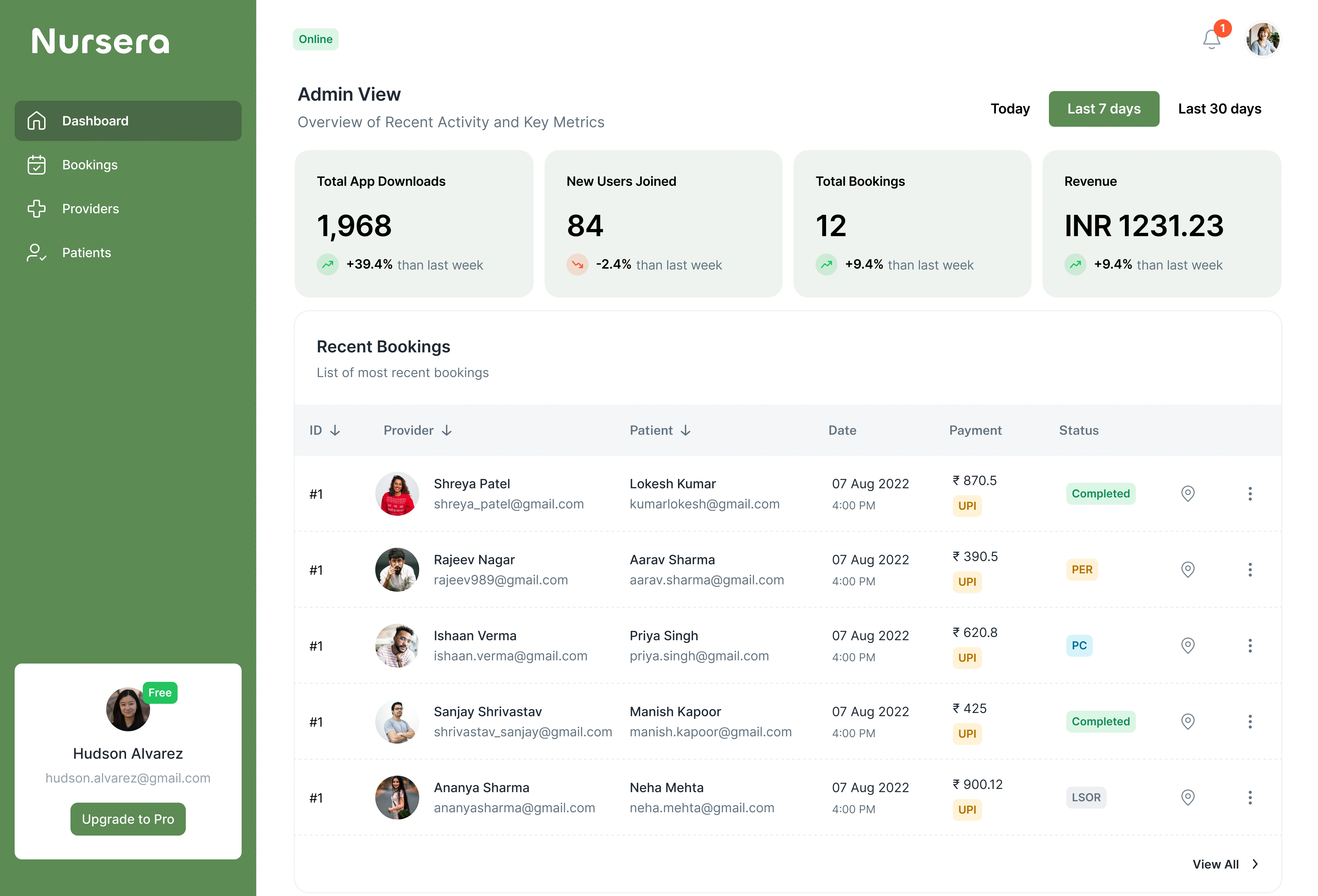1318x896 pixels.
Task: Click the upward trend icon under Revenue
Action: pos(1075,264)
